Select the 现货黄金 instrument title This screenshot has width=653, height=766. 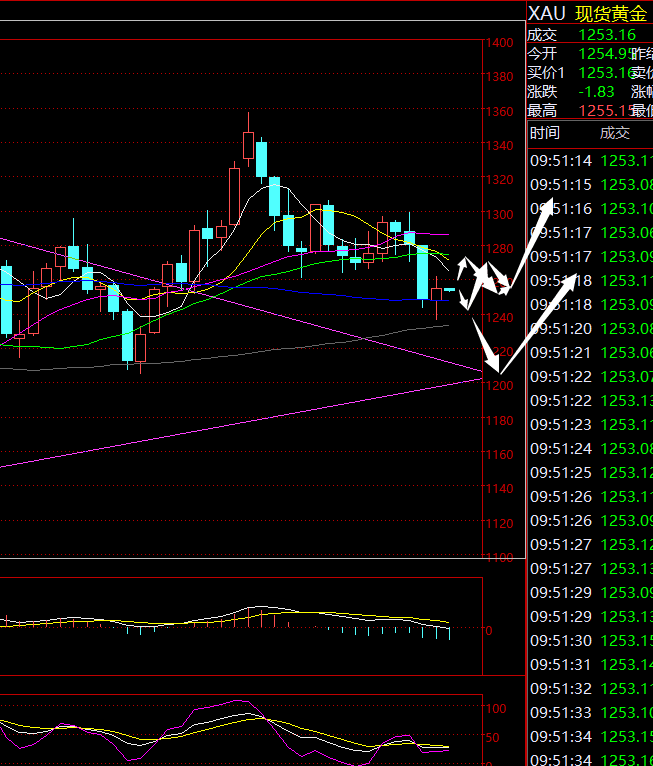coord(610,13)
